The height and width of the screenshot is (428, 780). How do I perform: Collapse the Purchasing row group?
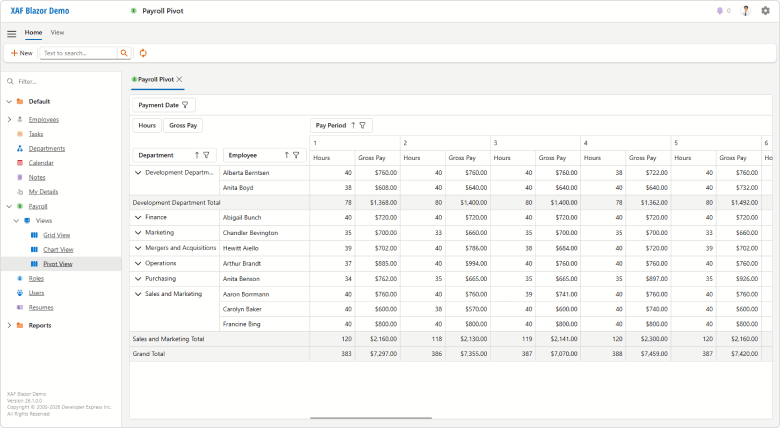[x=138, y=279]
